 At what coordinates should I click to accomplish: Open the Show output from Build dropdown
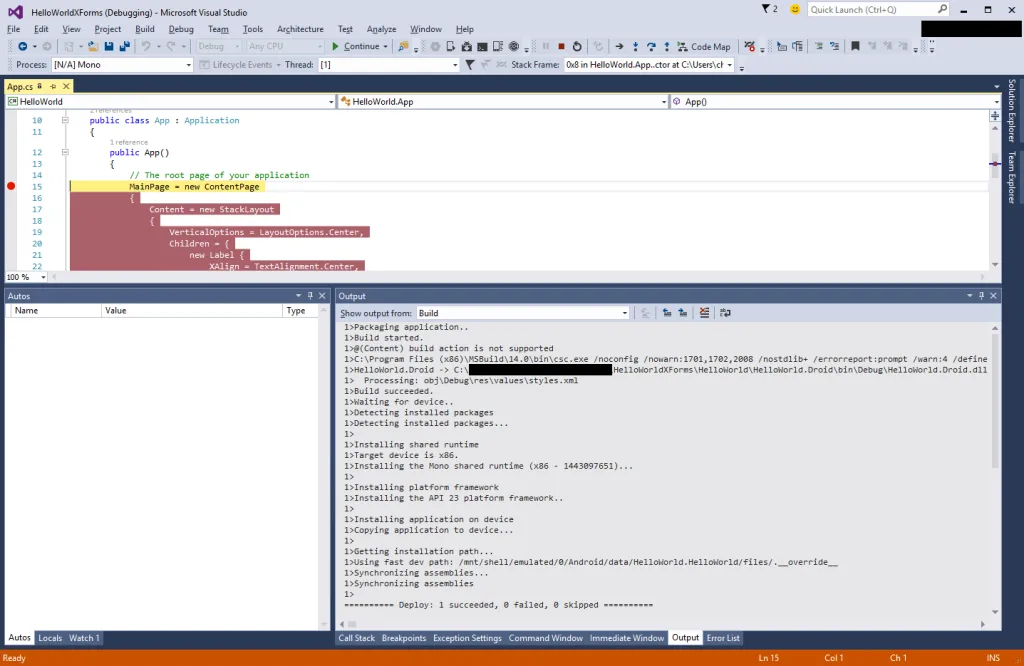tap(523, 313)
